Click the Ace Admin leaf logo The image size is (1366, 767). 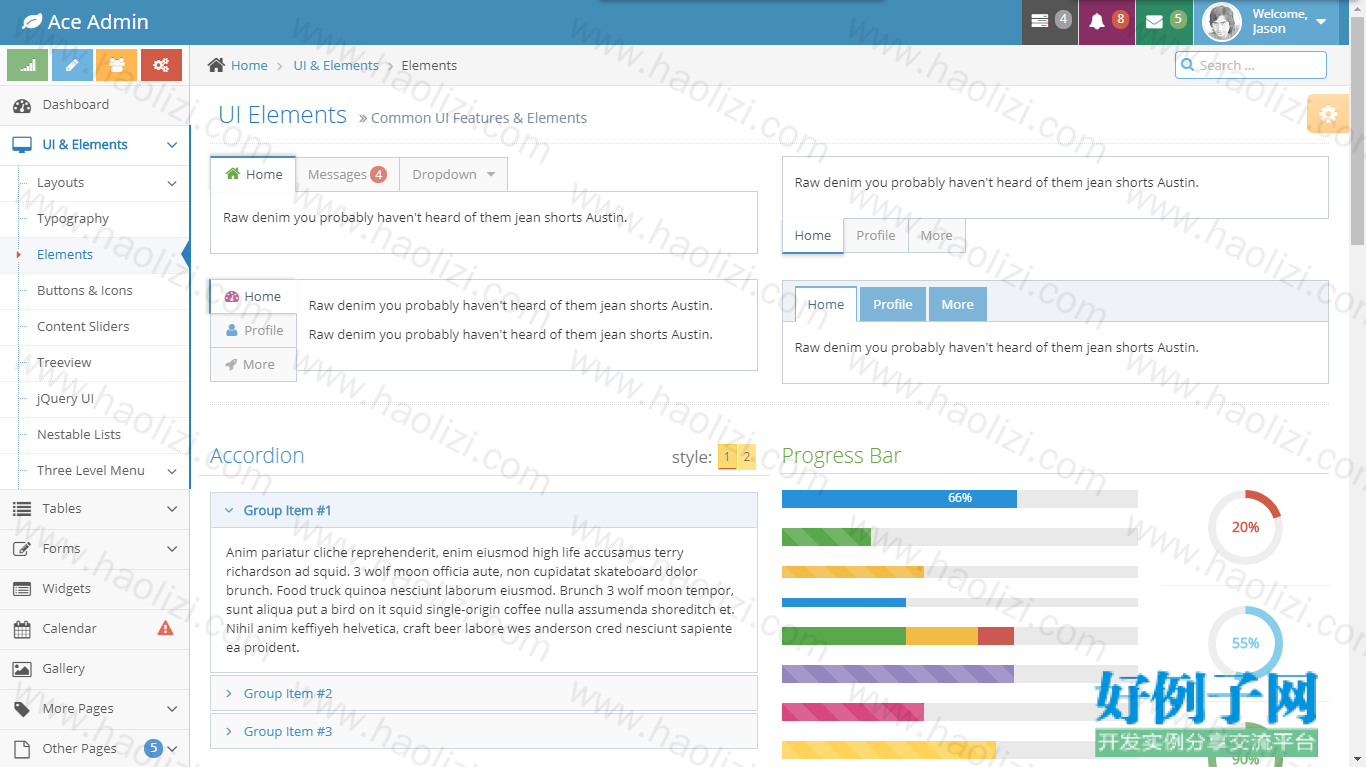coord(32,22)
